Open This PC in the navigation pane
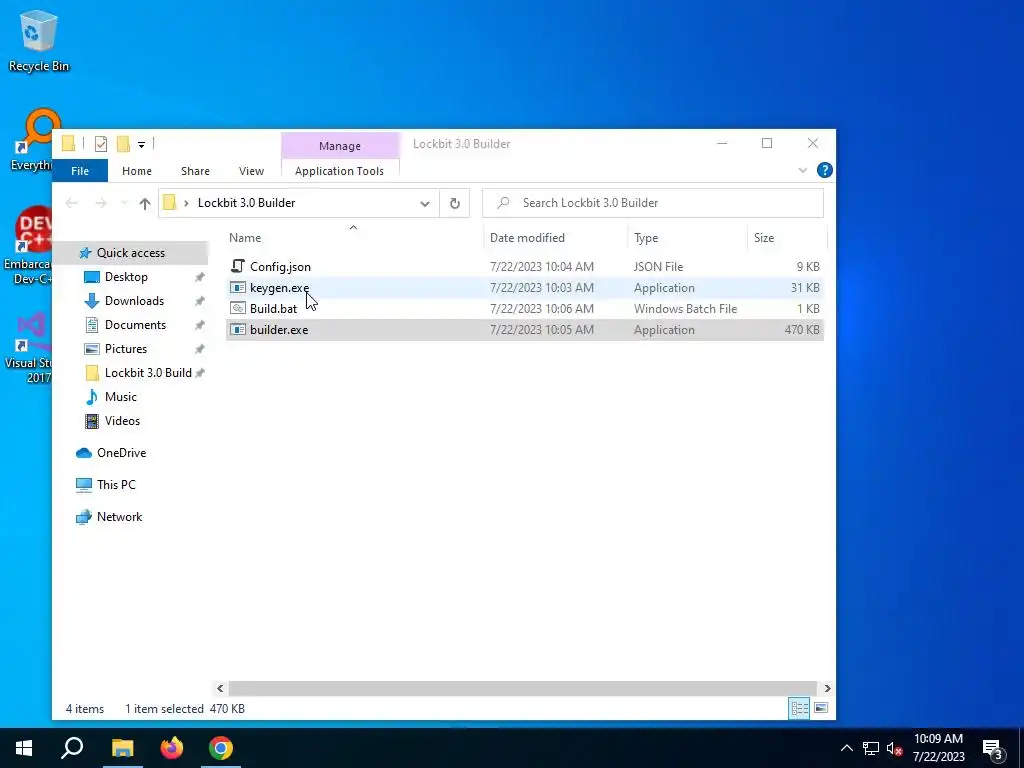 pos(116,485)
